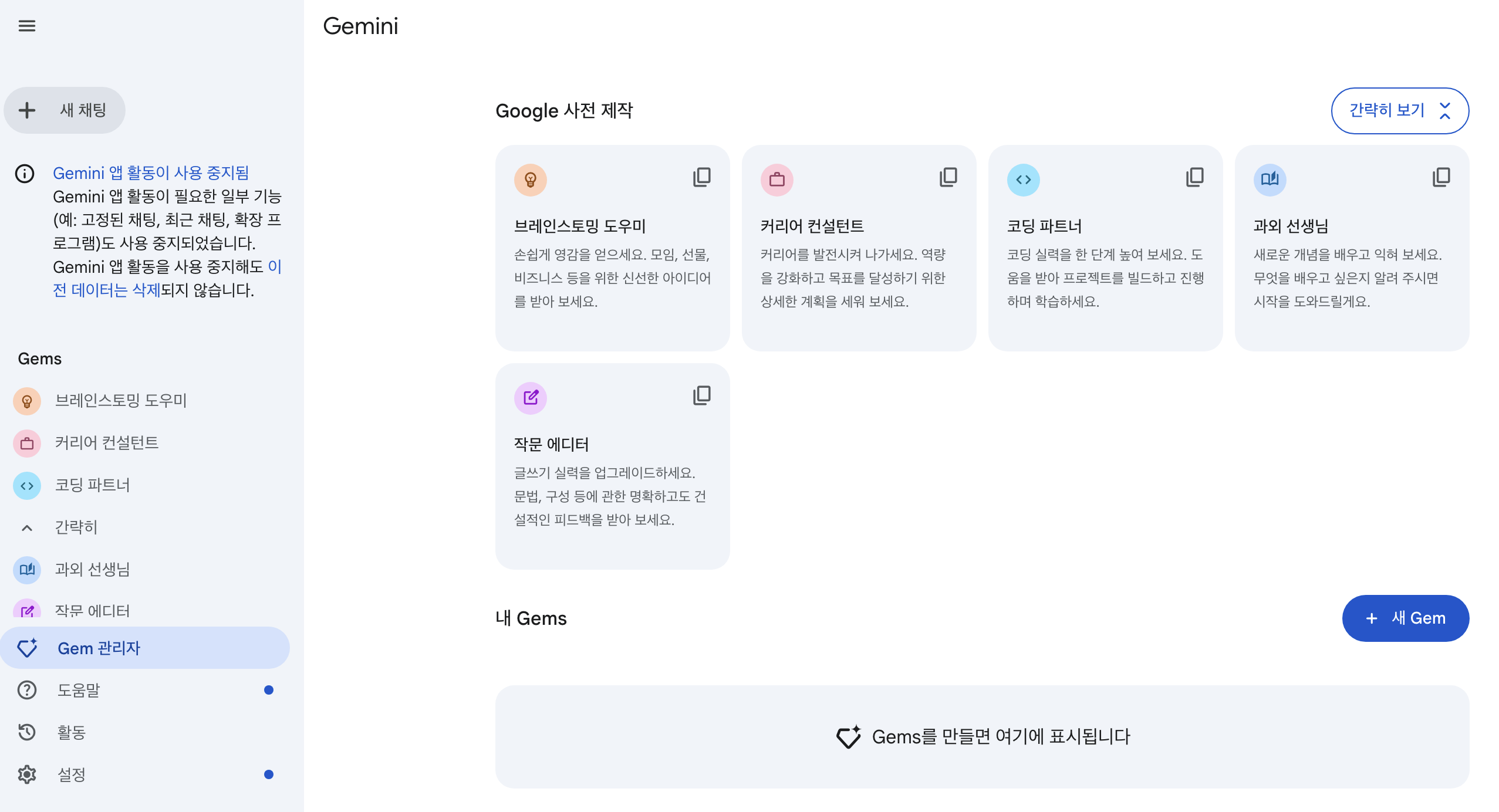Open 설정 gear in sidebar
Screen dimensions: 1499x812
click(27, 774)
